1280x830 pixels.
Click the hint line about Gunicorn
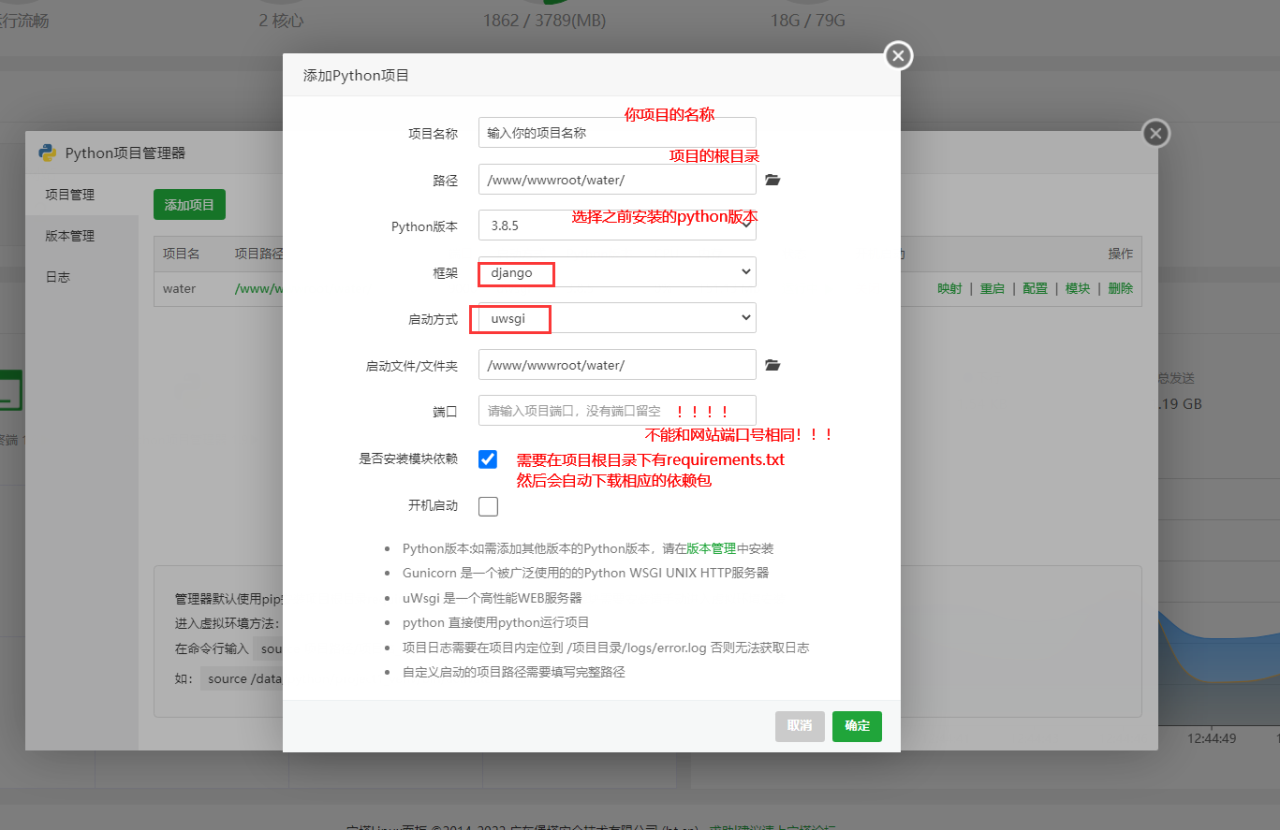[x=586, y=573]
